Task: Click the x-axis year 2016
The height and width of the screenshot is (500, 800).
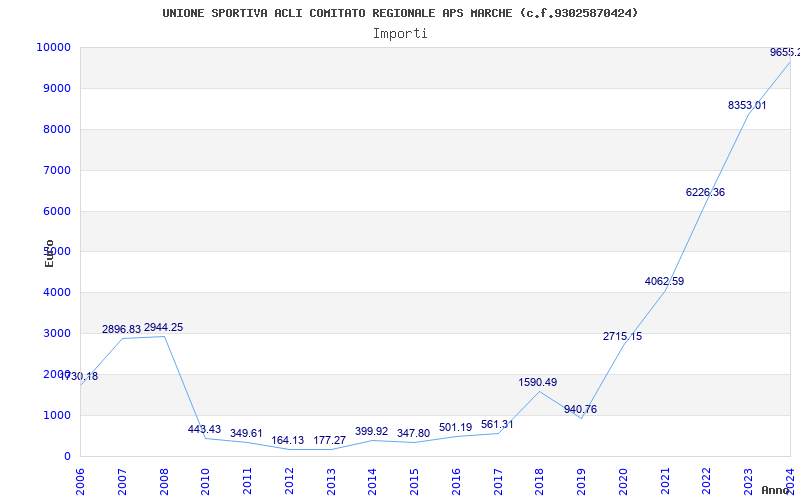Action: pos(456,482)
